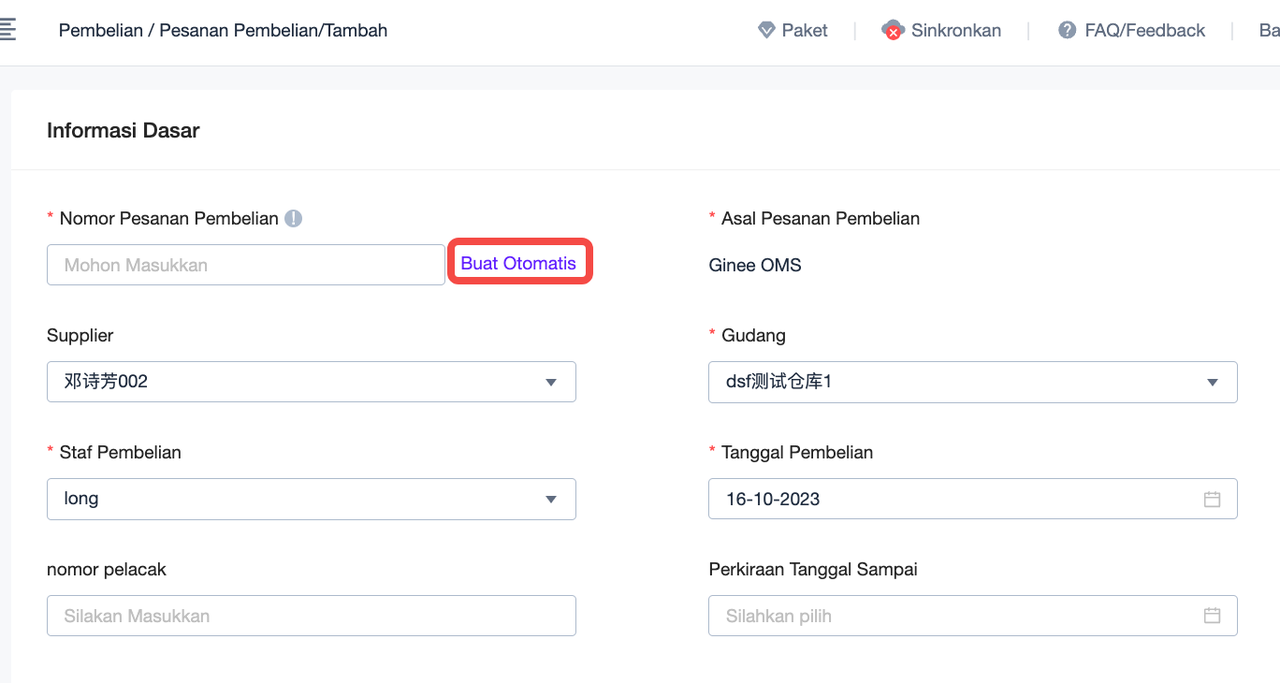
Task: Open the Paket menu item
Action: point(804,30)
